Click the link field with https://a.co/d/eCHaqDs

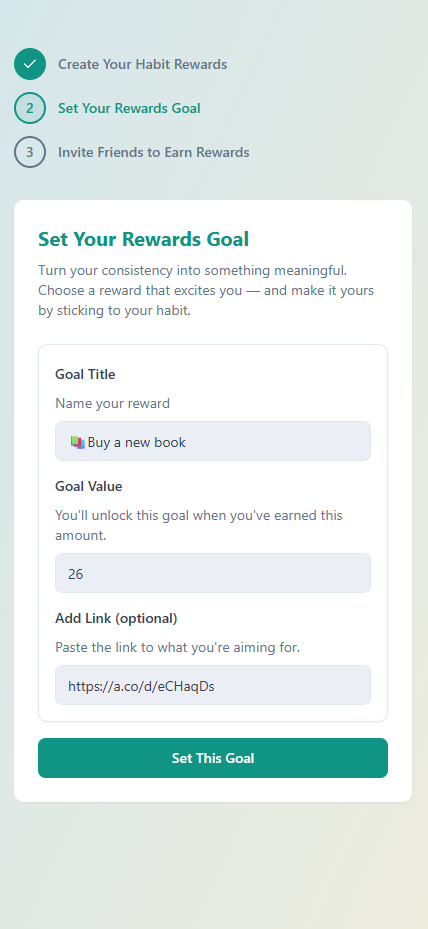pyautogui.click(x=213, y=685)
